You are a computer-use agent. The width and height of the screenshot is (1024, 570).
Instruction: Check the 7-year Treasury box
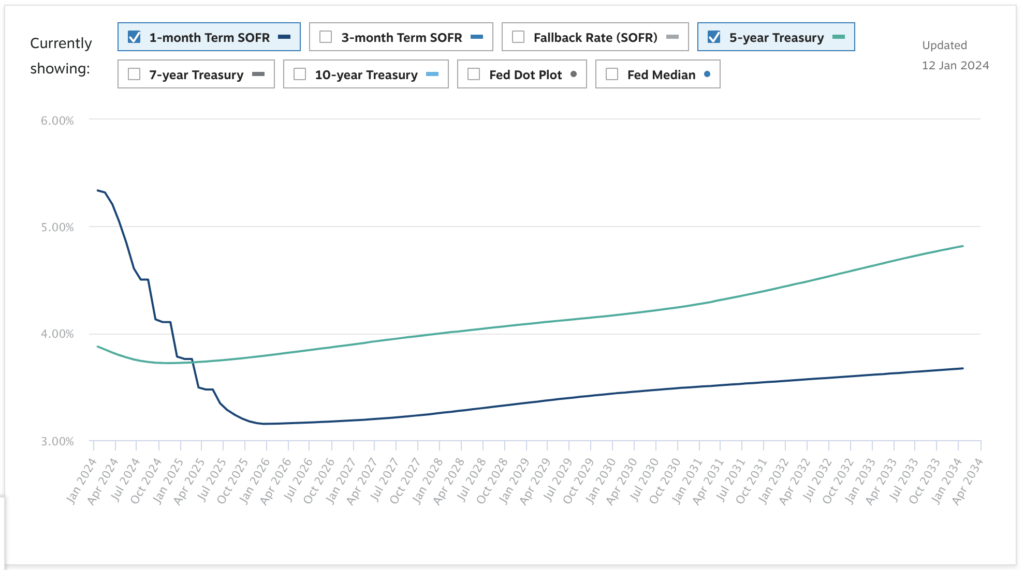tap(134, 74)
